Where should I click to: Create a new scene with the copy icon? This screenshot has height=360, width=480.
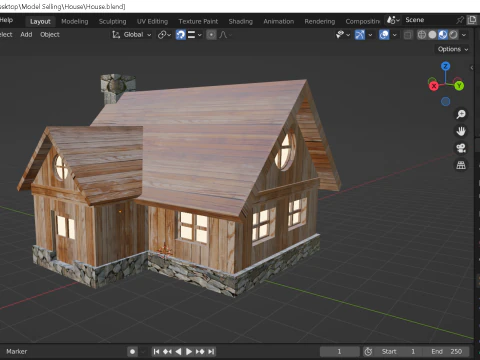tap(472, 20)
